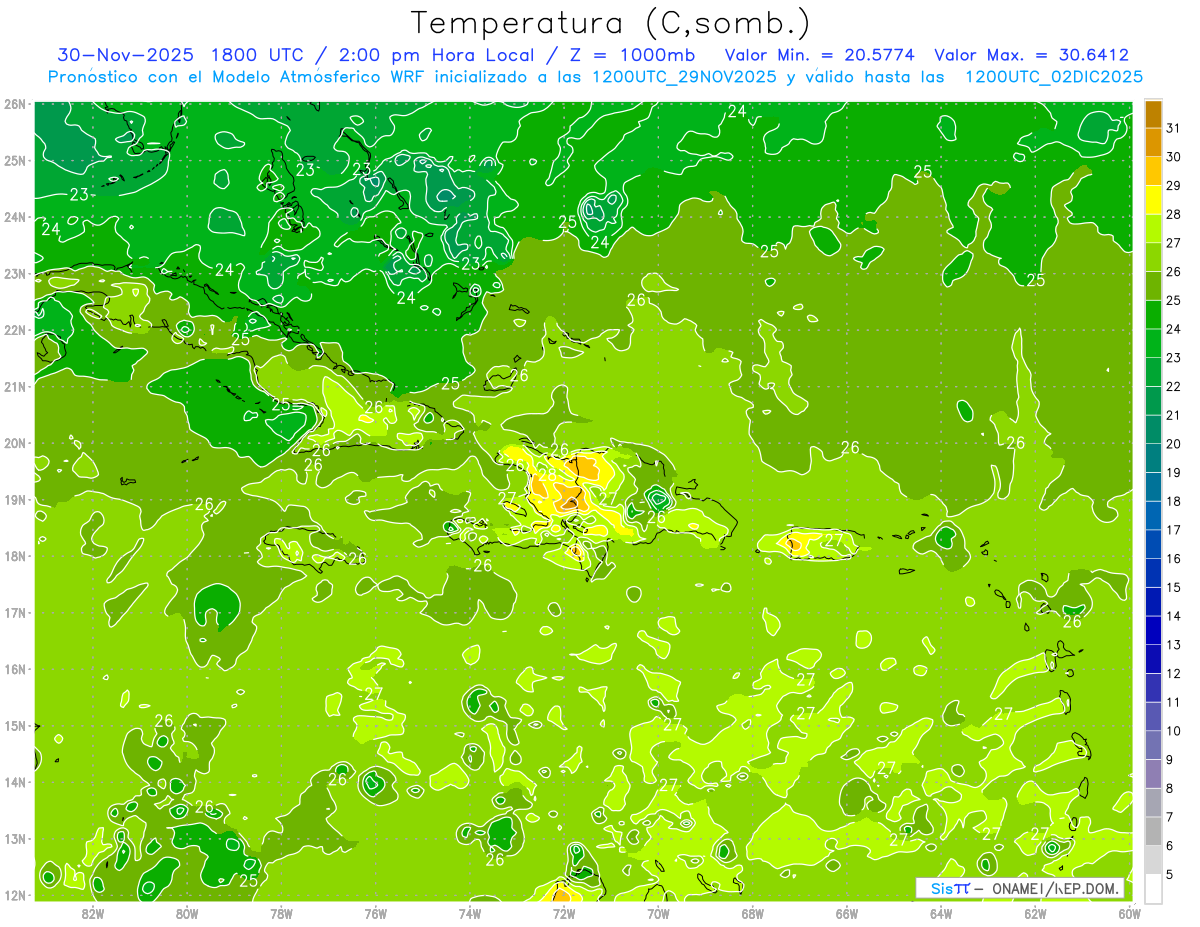This screenshot has height=927, width=1200.
Task: Click the 'Temperatura (C,somb.)' chart title
Action: click(611, 23)
